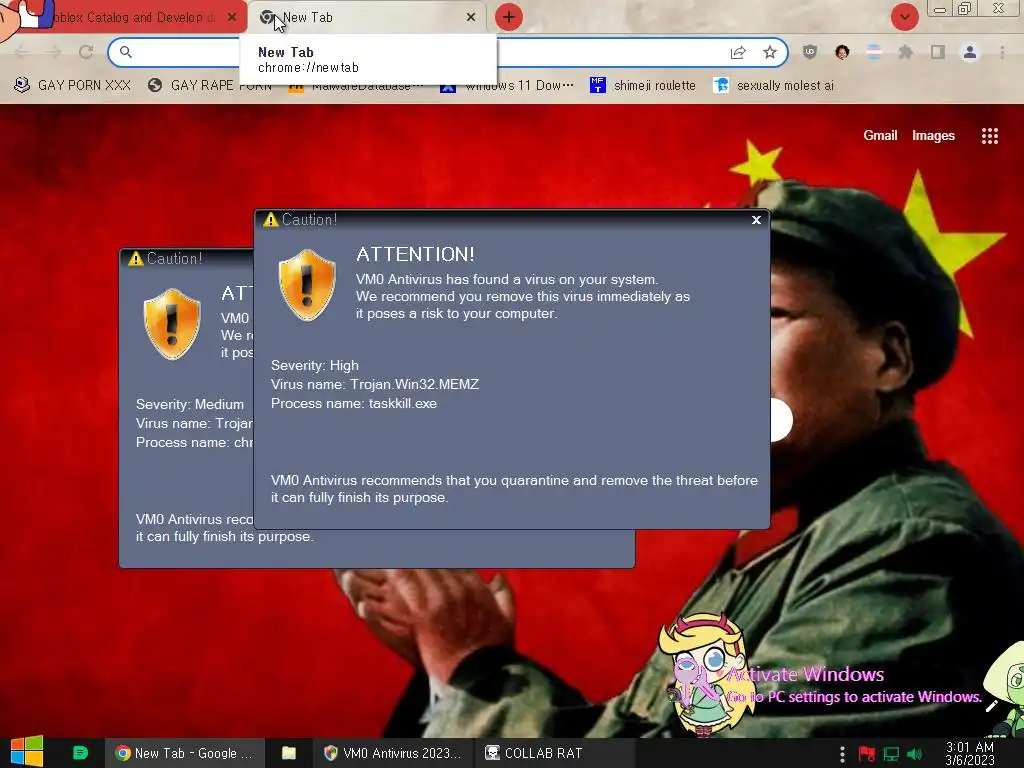
Task: Click the ATTENTION! heading in the front dialog
Action: pos(415,254)
